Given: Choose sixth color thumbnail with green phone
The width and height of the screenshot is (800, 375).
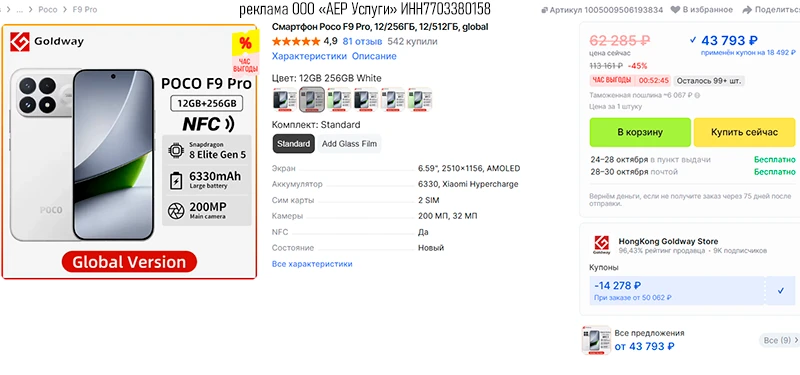Looking at the screenshot, I should click(x=419, y=99).
